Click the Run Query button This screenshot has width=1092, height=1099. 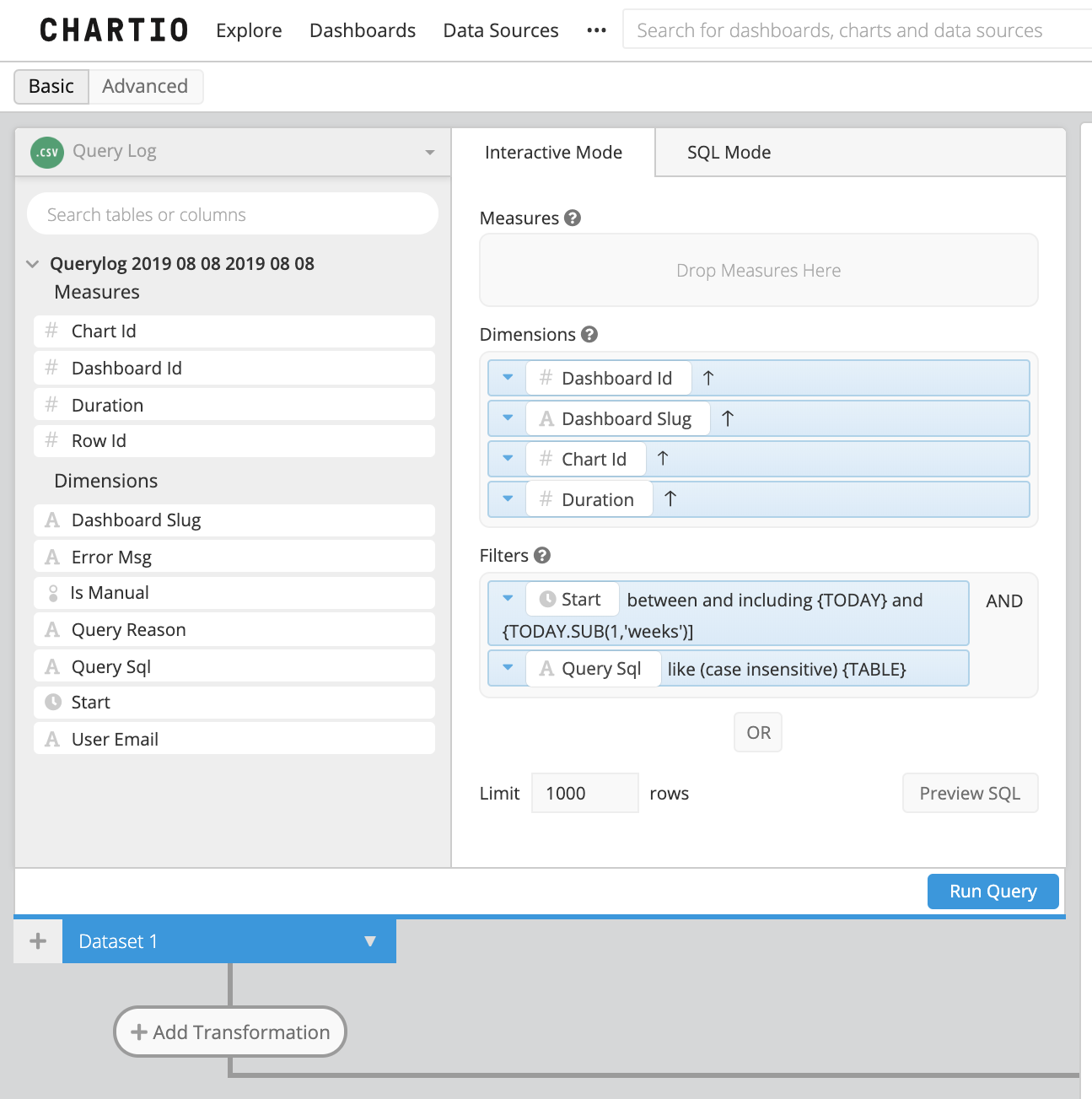(x=993, y=892)
